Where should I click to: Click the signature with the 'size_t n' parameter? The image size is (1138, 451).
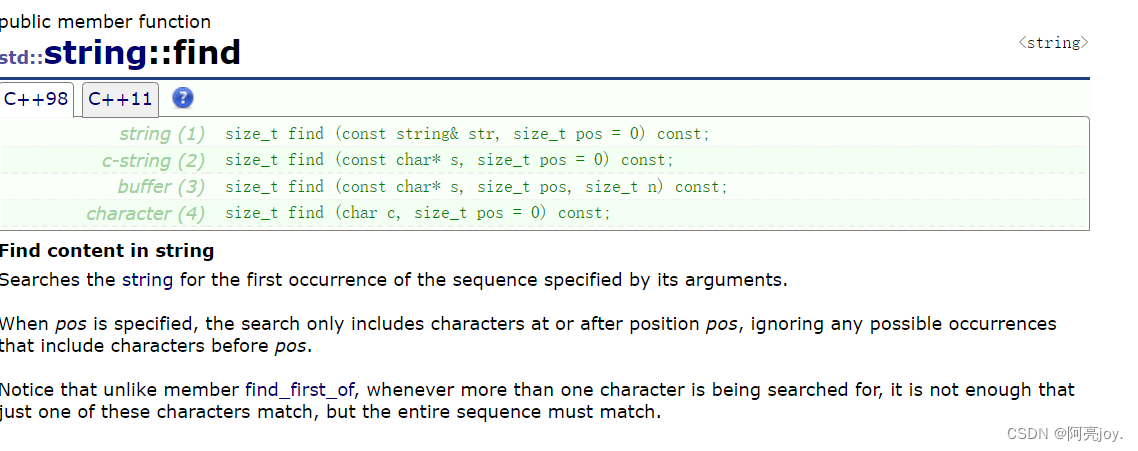pos(476,187)
